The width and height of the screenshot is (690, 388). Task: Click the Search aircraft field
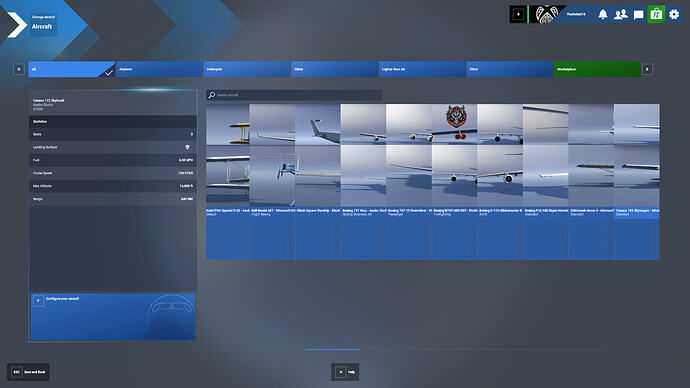[x=294, y=95]
